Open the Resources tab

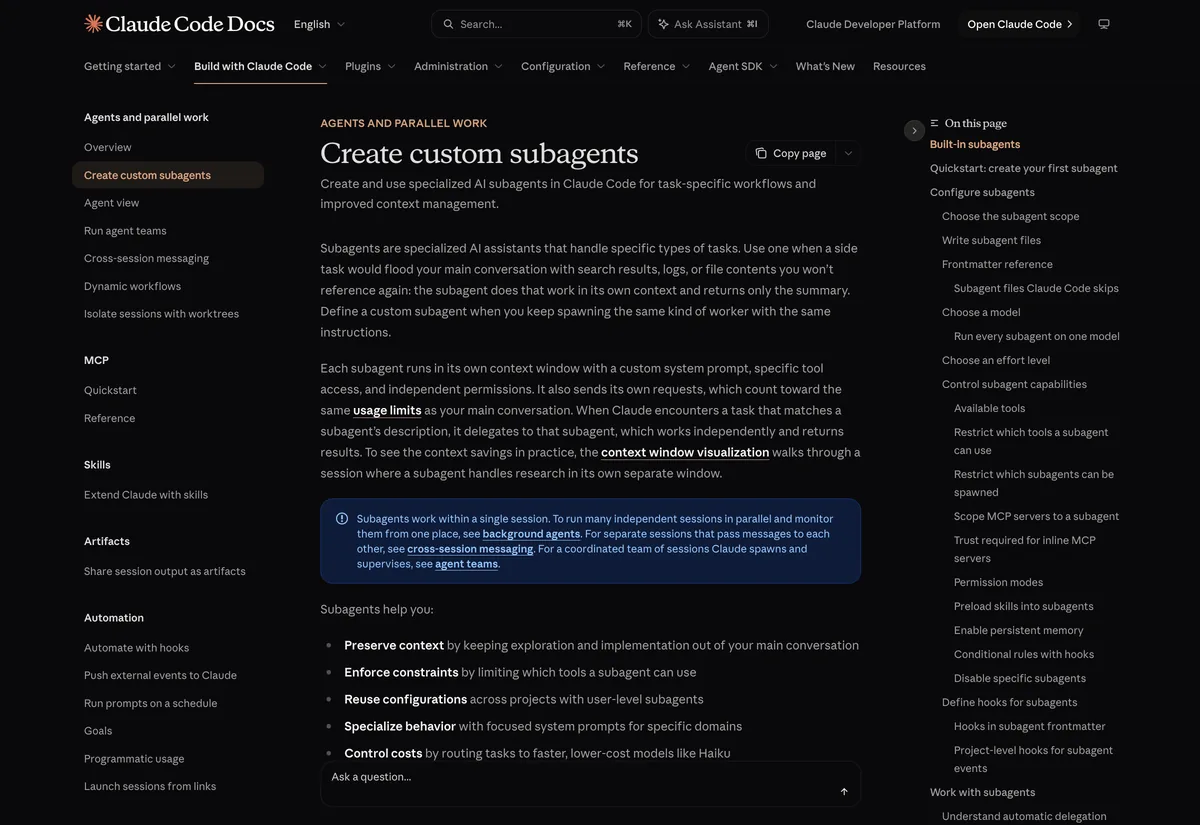coord(899,66)
